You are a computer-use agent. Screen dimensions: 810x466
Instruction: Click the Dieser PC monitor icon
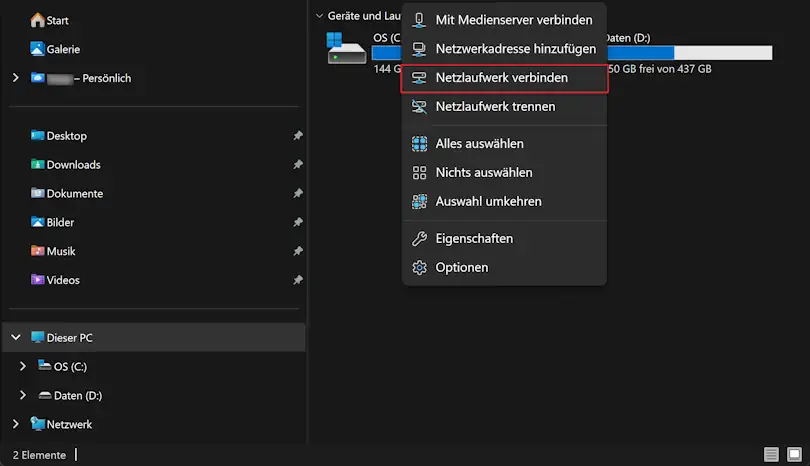[37, 337]
